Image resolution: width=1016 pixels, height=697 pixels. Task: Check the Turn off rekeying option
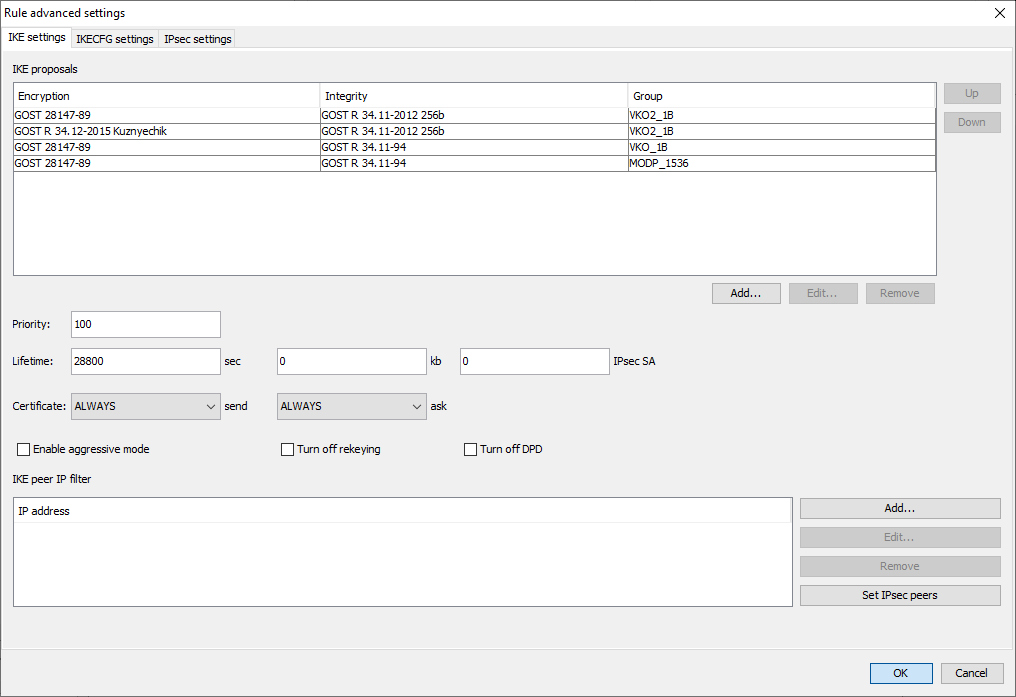point(288,450)
